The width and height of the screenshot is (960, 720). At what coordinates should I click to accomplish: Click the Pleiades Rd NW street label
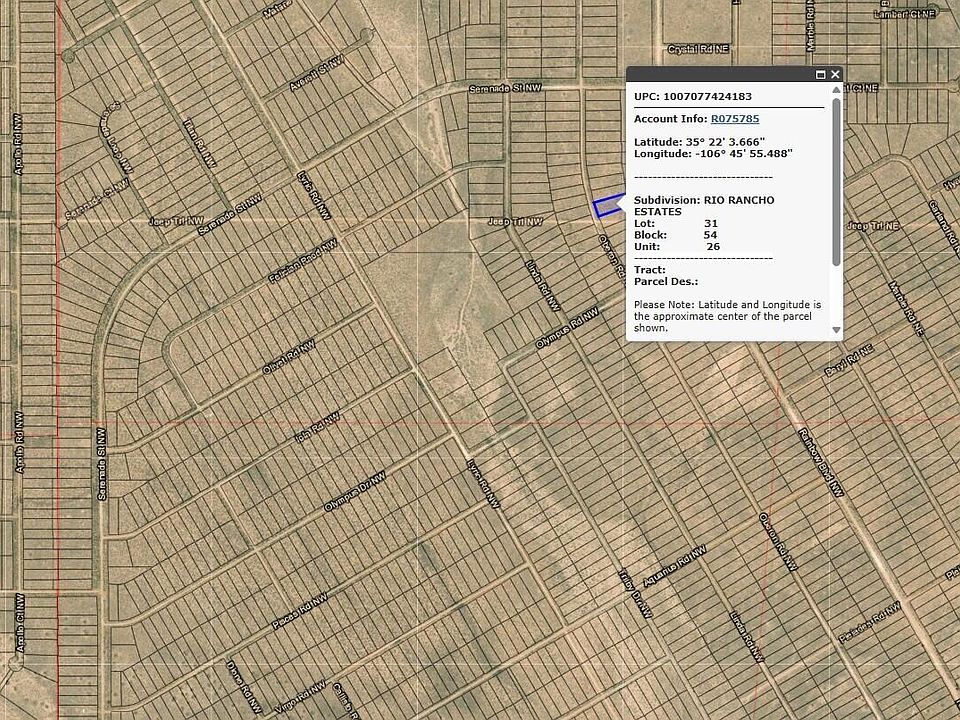point(869,622)
